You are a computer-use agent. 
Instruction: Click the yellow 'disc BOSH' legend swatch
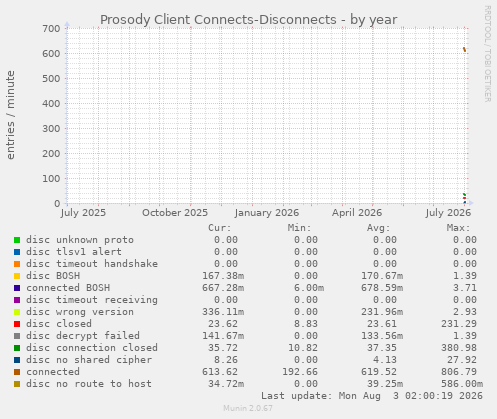(x=17, y=276)
